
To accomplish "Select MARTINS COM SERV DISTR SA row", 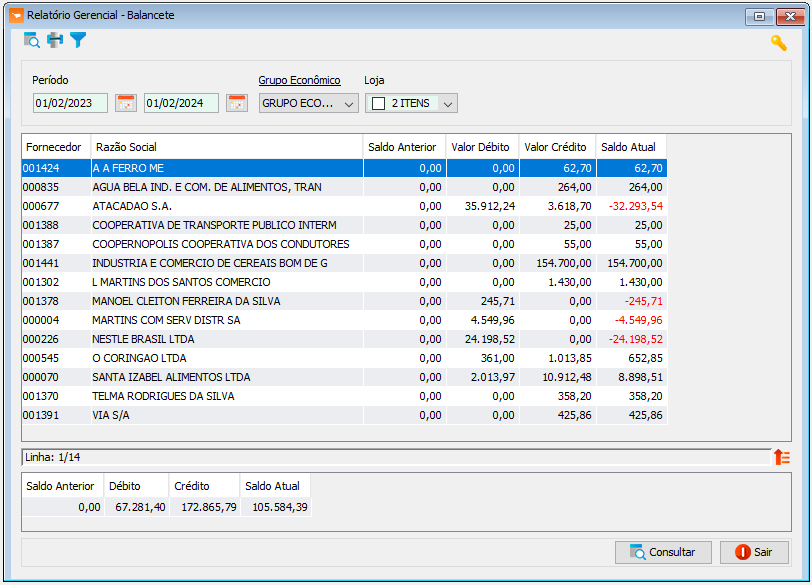I will pos(344,320).
